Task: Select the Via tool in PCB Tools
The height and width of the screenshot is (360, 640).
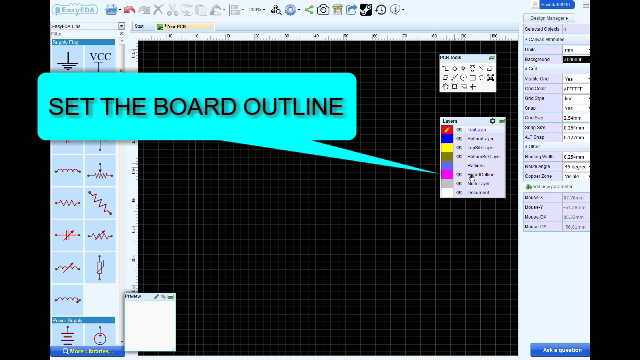Action: [x=463, y=68]
